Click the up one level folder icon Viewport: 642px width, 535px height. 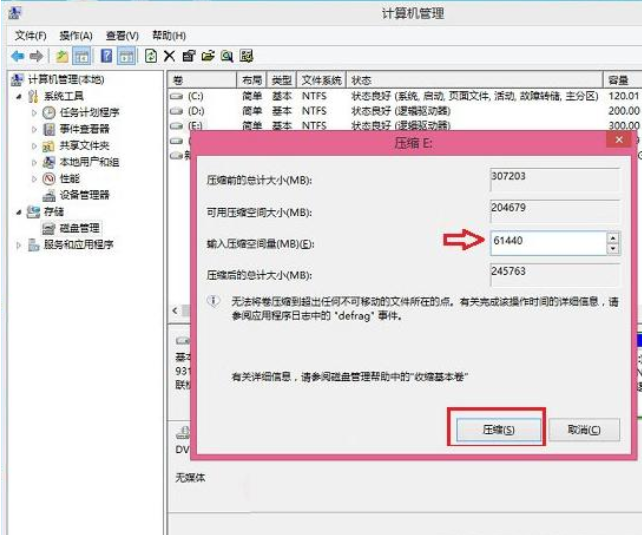pos(63,57)
